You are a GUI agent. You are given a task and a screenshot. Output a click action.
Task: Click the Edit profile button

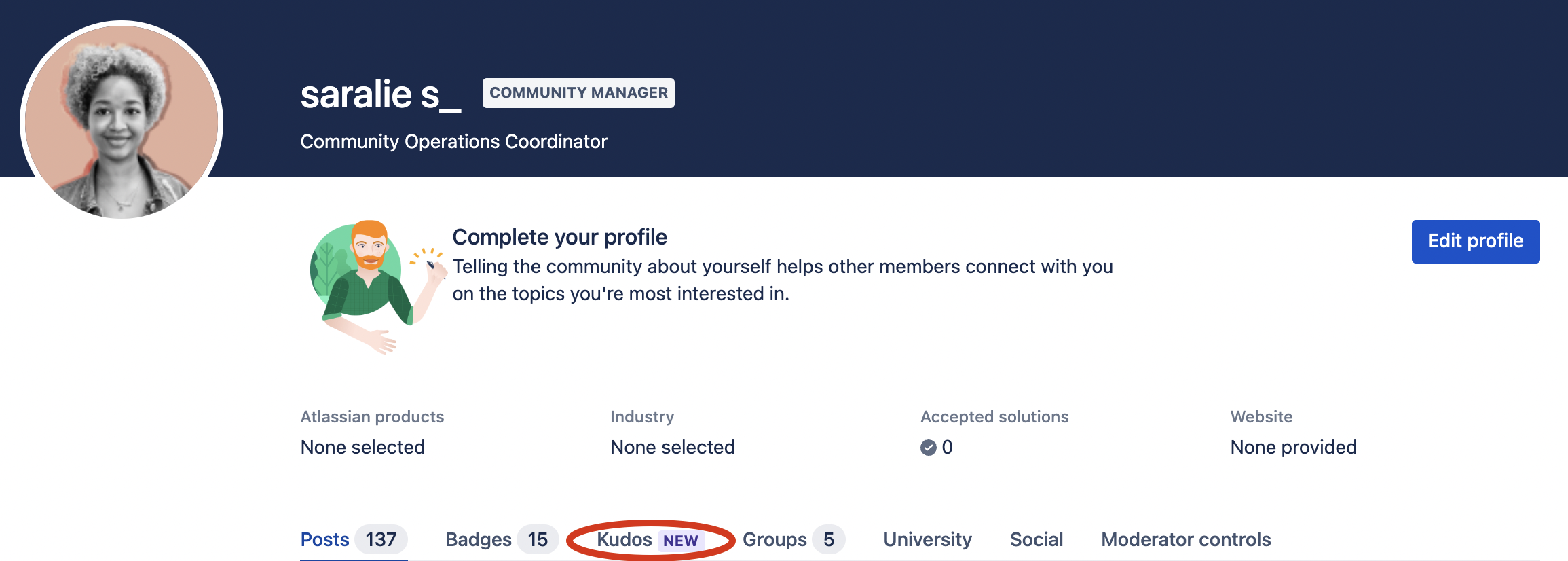(x=1475, y=241)
